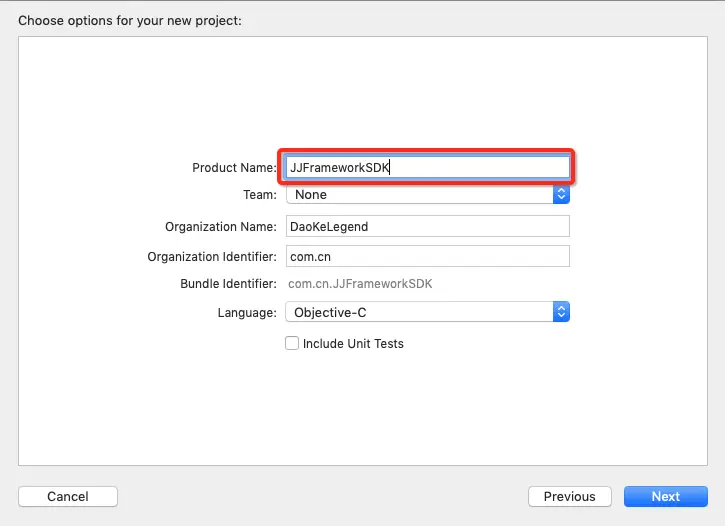Open the Language dropdown showing Objective-C

coord(419,312)
